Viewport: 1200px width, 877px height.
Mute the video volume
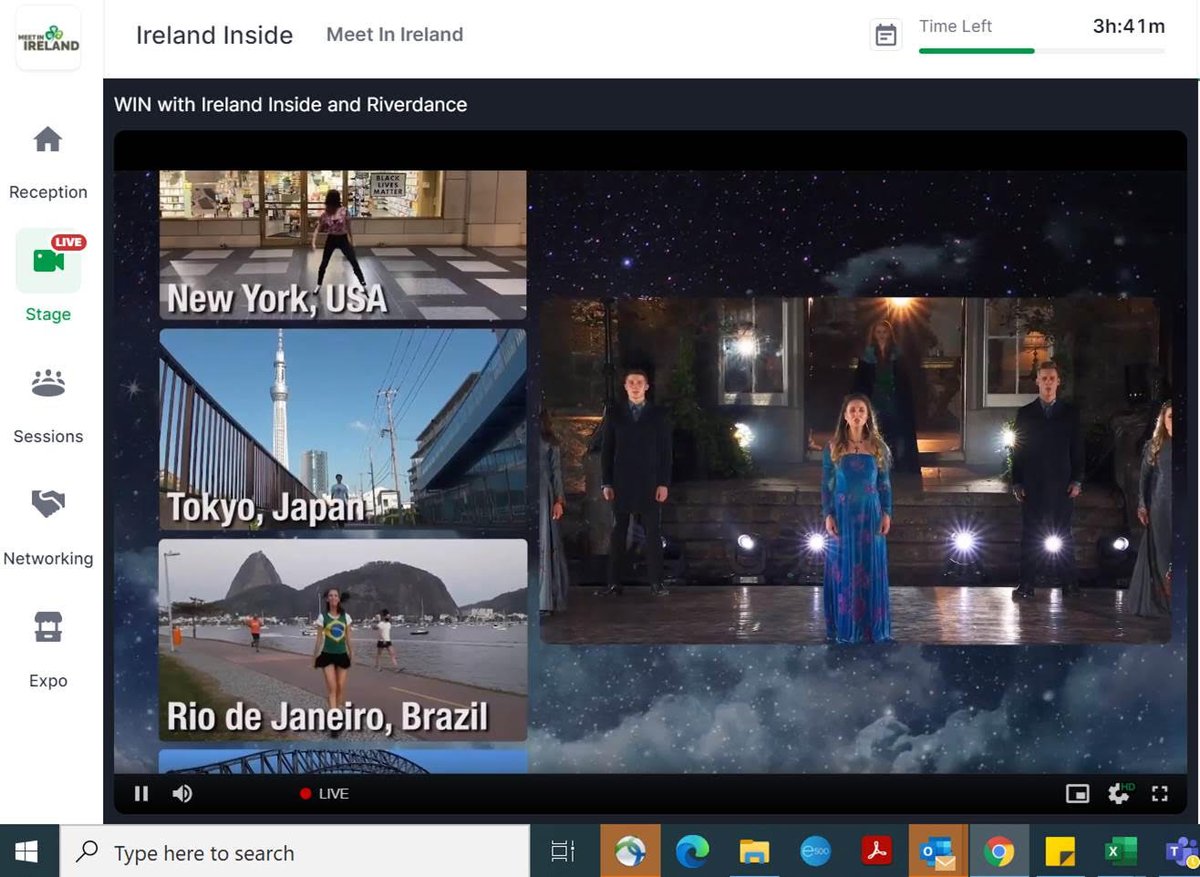(x=182, y=794)
